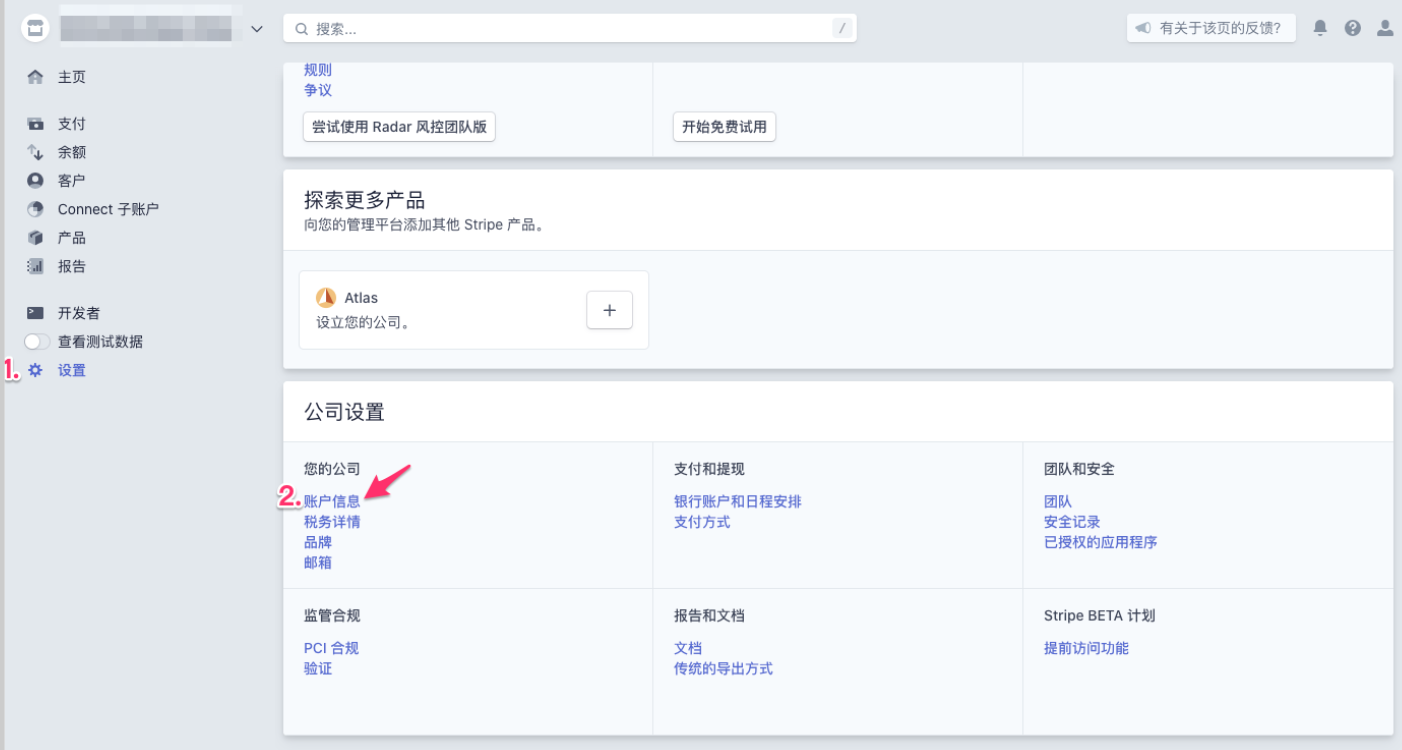
Task: Open the 品牌 link
Action: click(x=318, y=542)
